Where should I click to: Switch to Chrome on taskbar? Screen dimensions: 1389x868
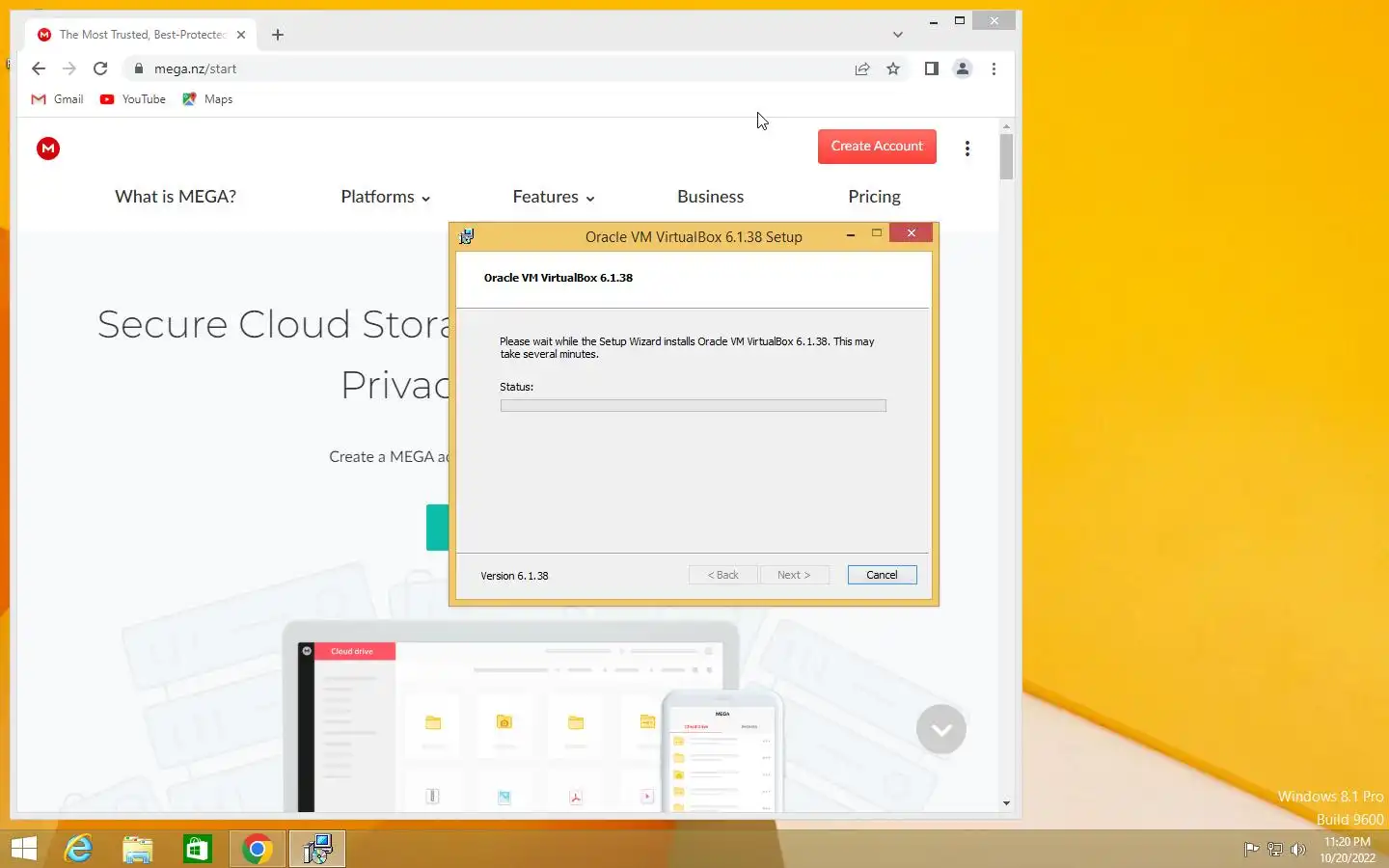257,849
